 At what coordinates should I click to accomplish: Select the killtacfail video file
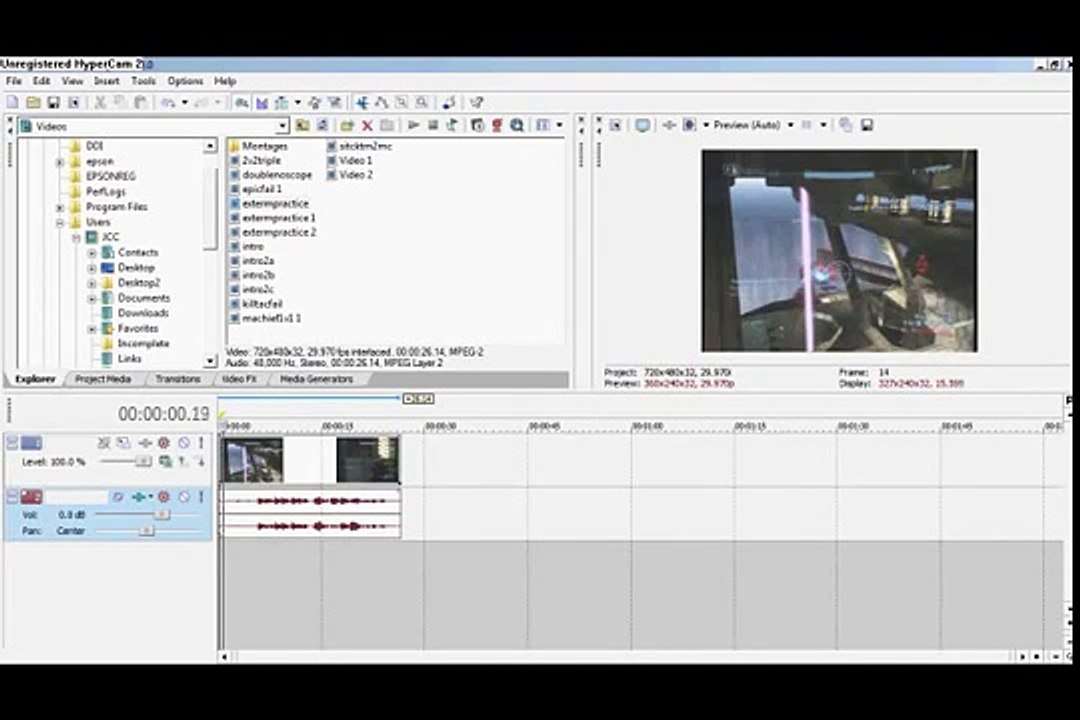(x=262, y=304)
